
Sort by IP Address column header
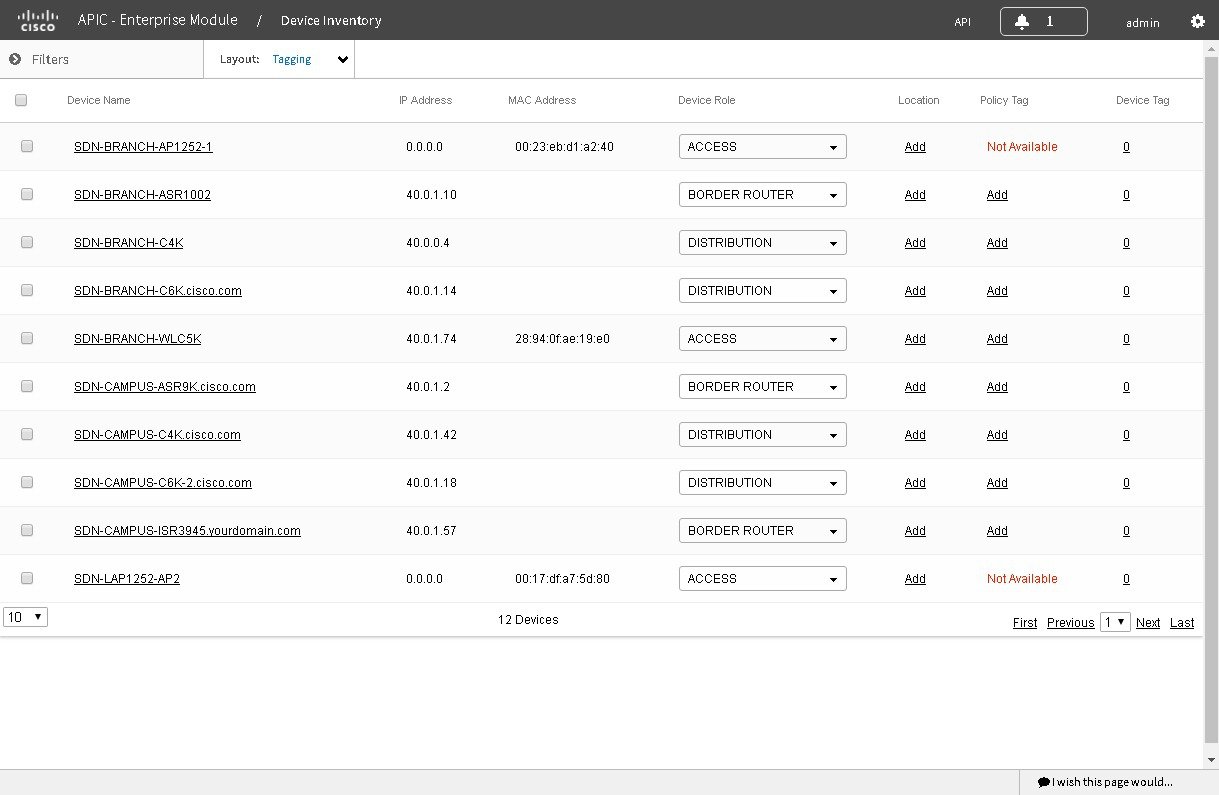(x=425, y=100)
